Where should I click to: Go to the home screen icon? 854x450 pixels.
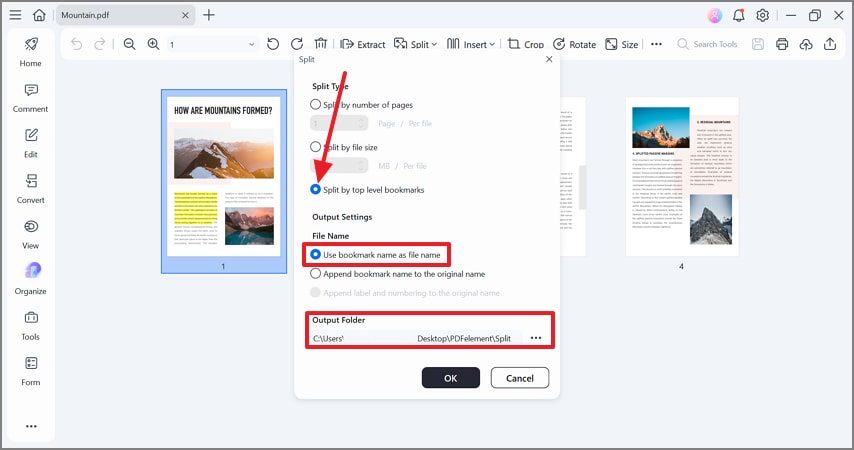(39, 15)
